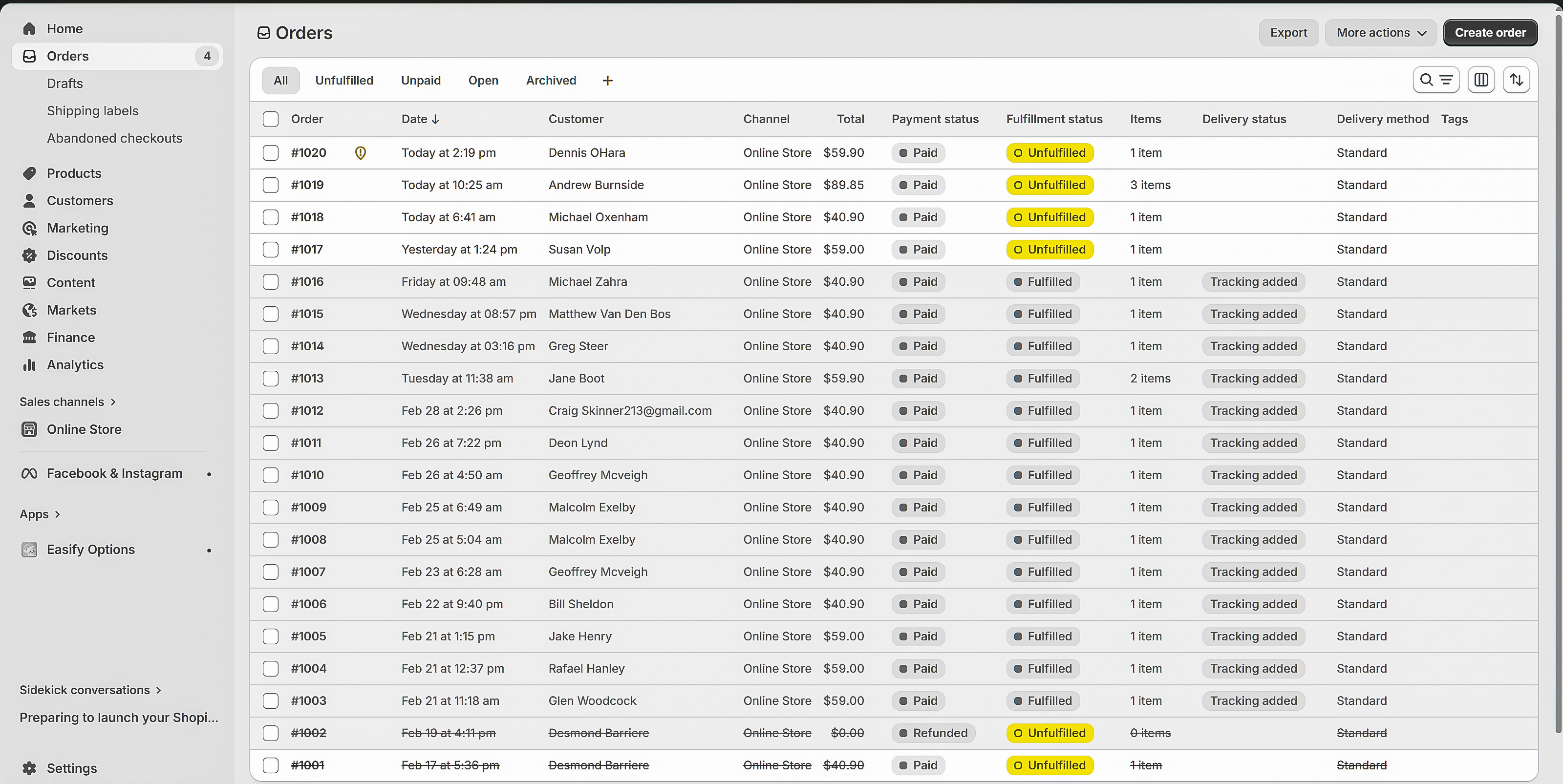Click the Export button
This screenshot has width=1563, height=784.
[x=1288, y=33]
